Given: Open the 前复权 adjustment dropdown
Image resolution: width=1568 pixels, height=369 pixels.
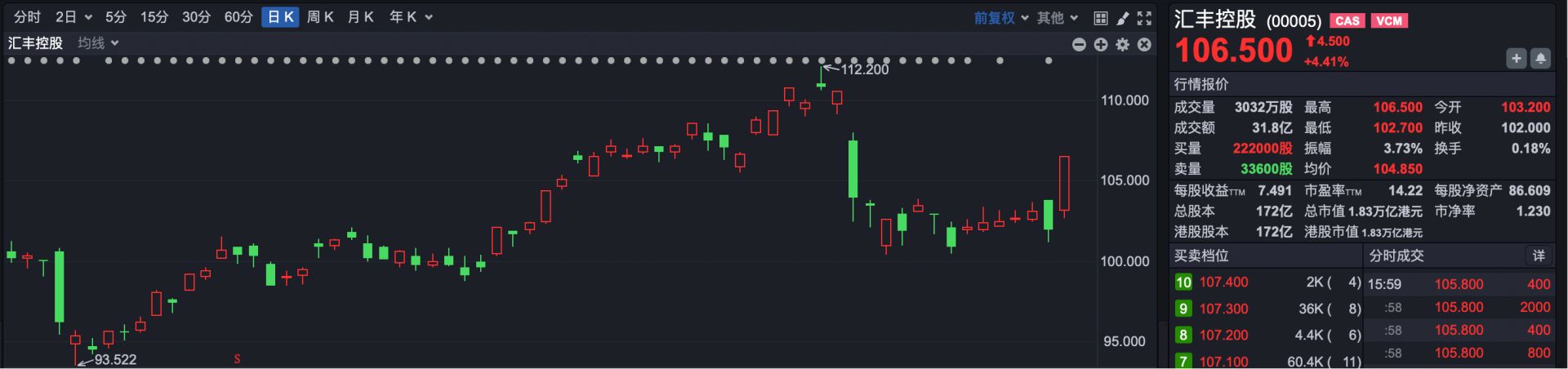Looking at the screenshot, I should pos(1001,18).
